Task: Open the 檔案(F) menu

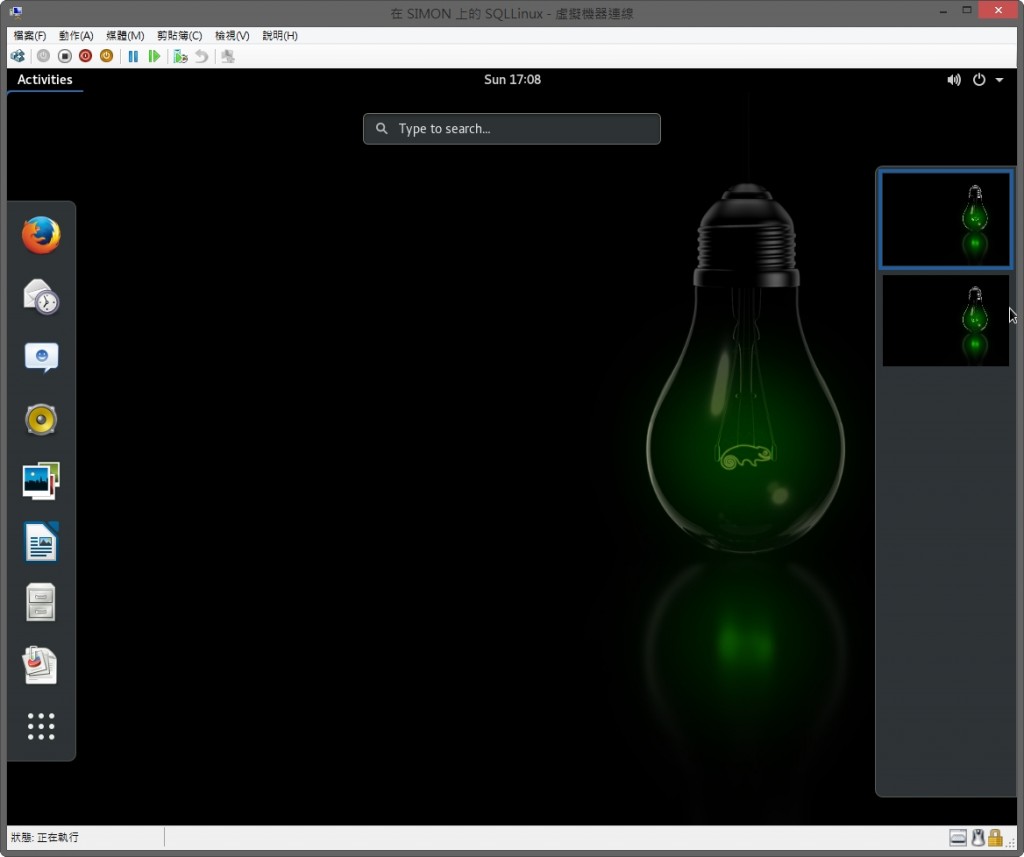Action: pos(29,35)
